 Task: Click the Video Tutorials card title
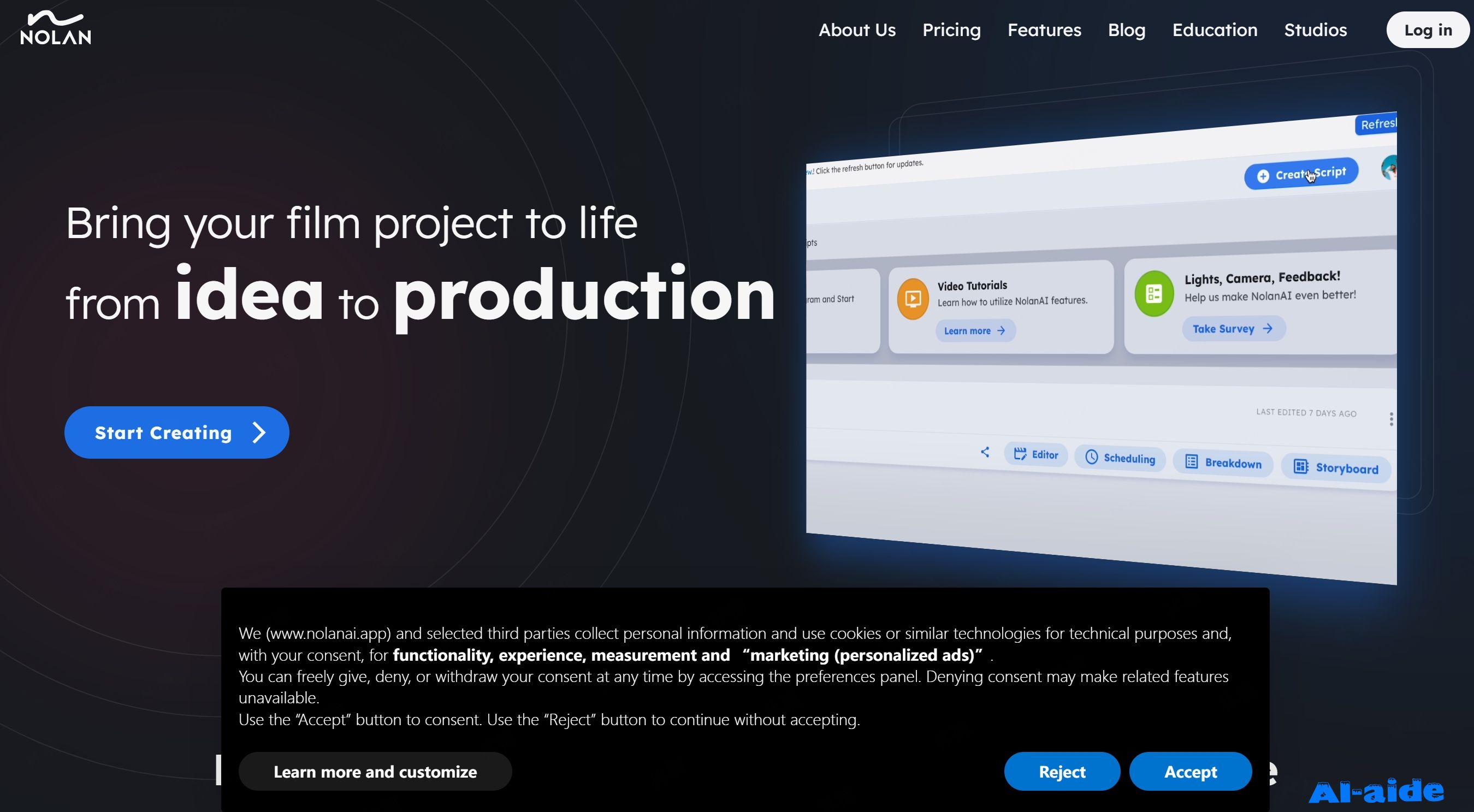972,285
